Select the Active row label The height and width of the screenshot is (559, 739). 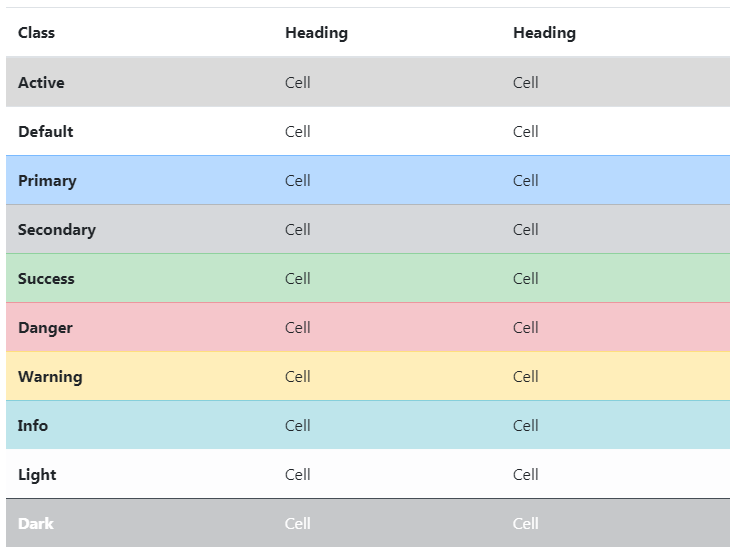(41, 83)
